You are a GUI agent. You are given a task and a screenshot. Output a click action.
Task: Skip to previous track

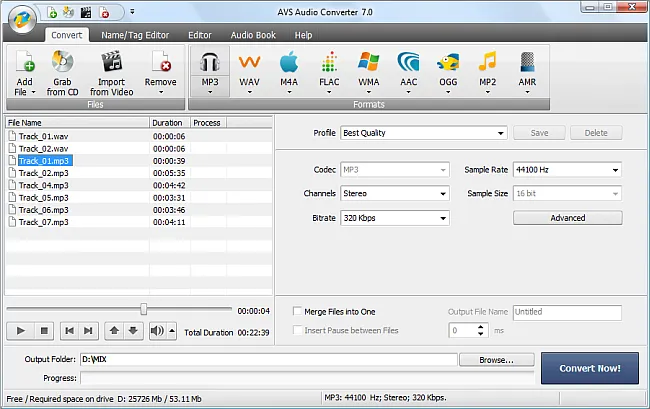click(70, 331)
